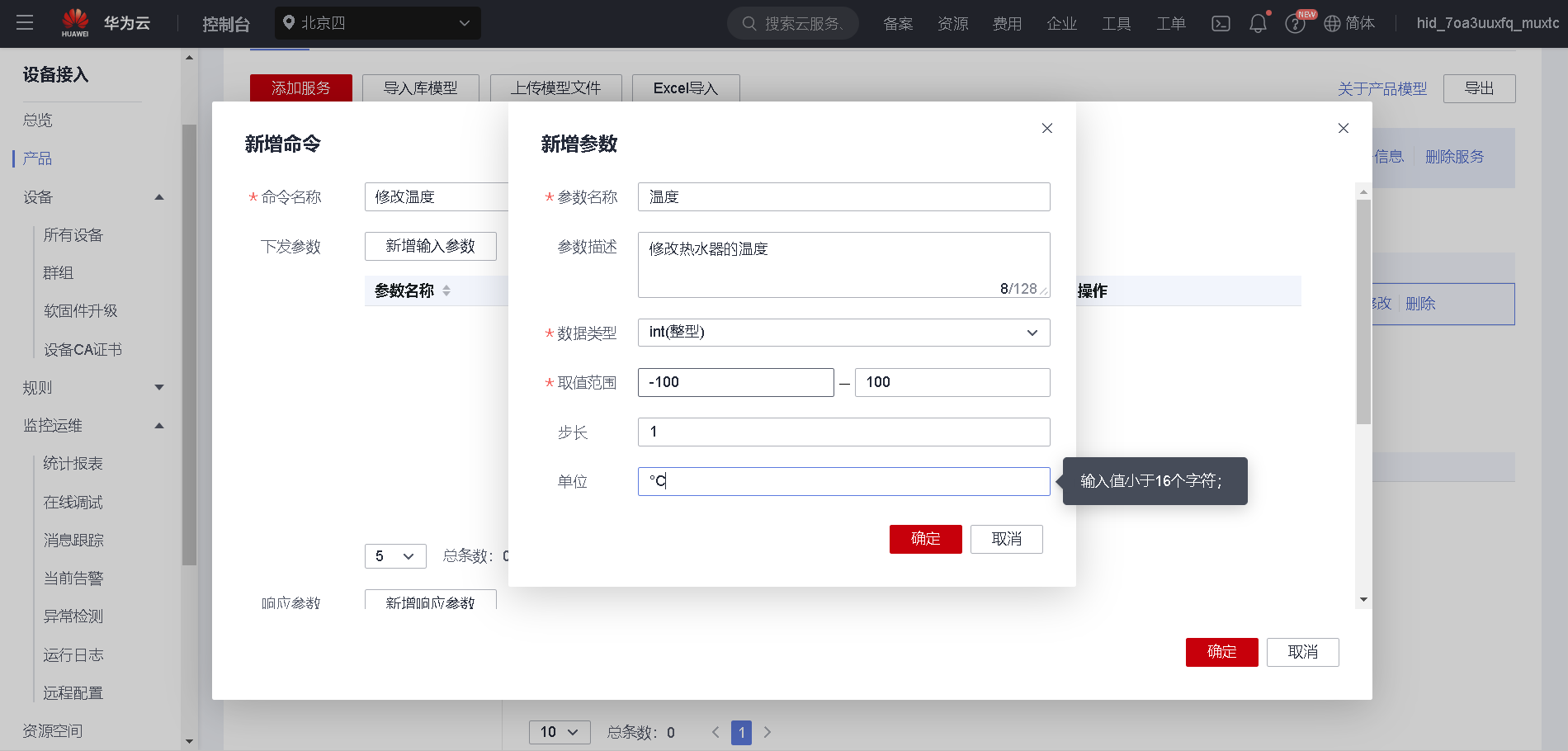Open the CloudShell terminal icon

point(1221,24)
